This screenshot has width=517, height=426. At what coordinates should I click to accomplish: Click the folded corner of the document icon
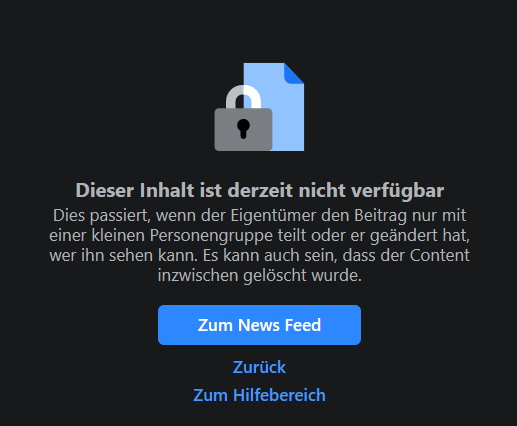pyautogui.click(x=294, y=73)
